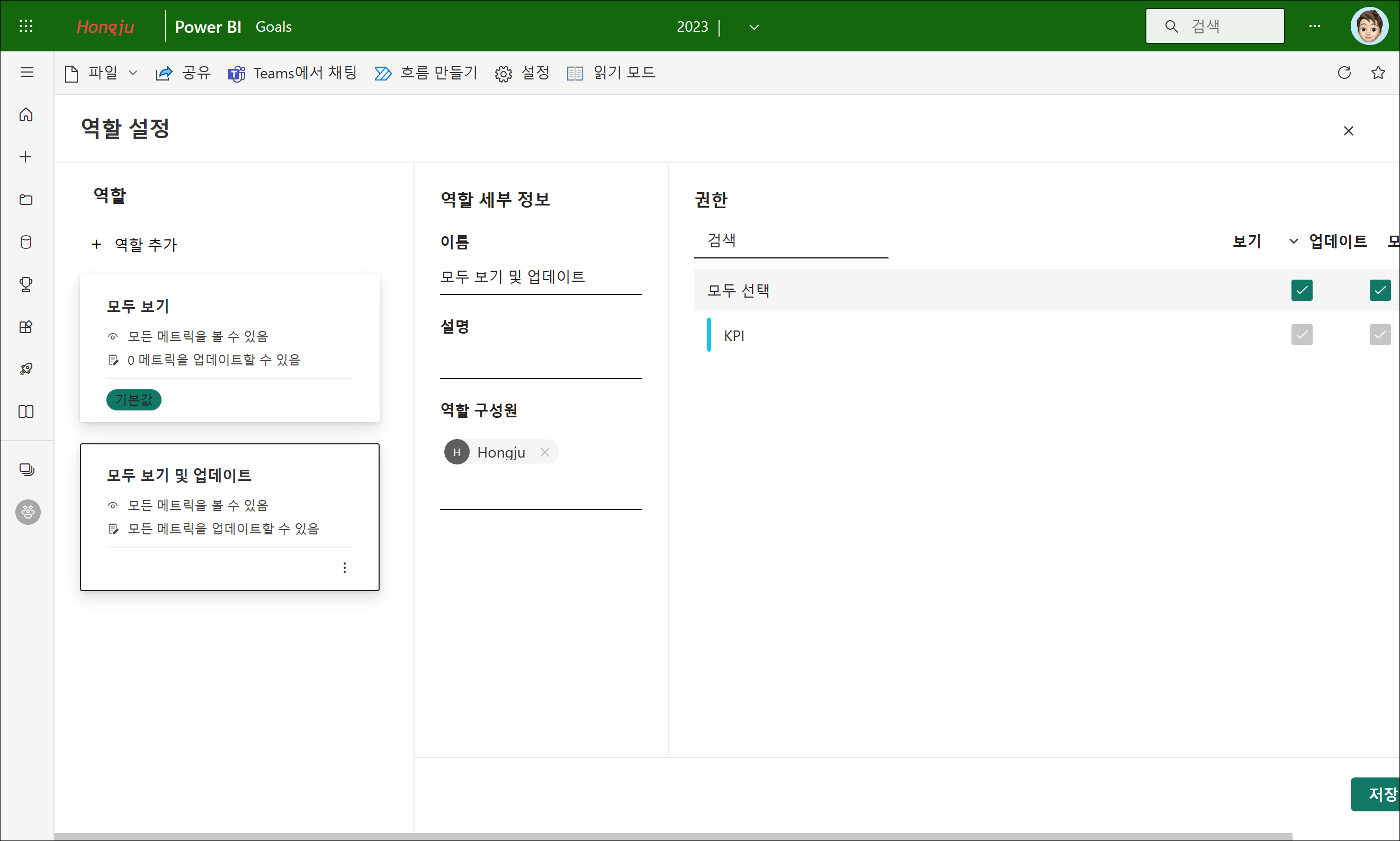
Task: Open the 설정 toolbar item
Action: click(522, 73)
